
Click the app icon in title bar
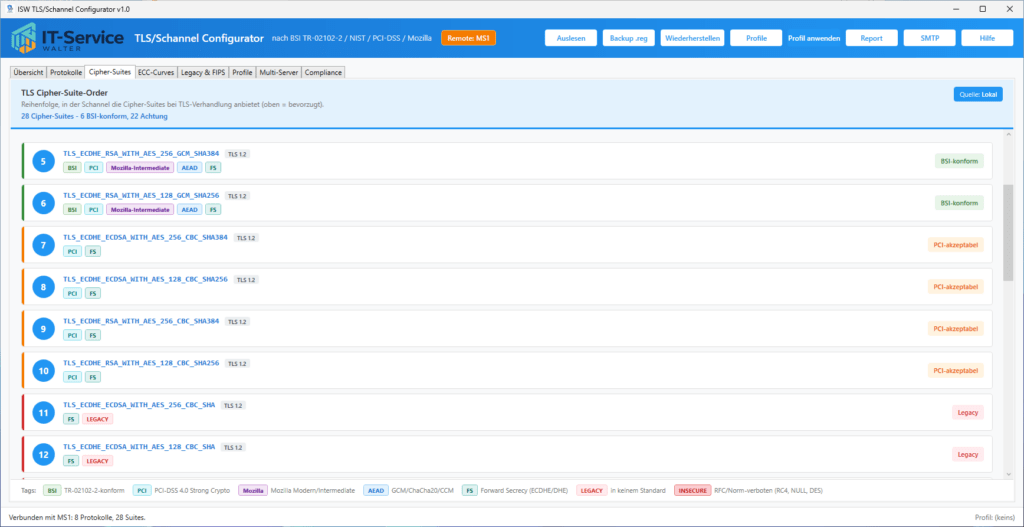[x=9, y=8]
